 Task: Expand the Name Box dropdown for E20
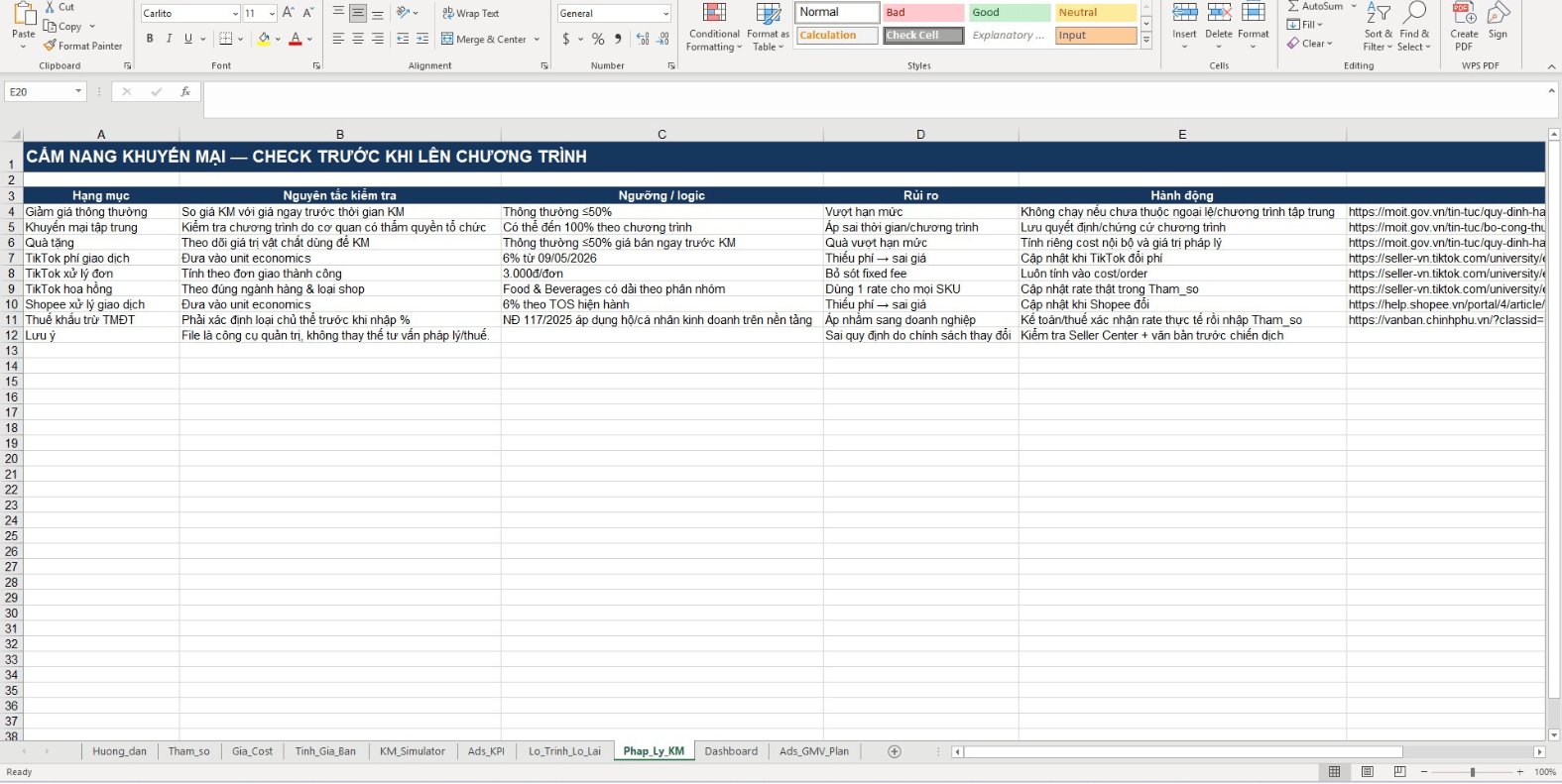(x=78, y=92)
